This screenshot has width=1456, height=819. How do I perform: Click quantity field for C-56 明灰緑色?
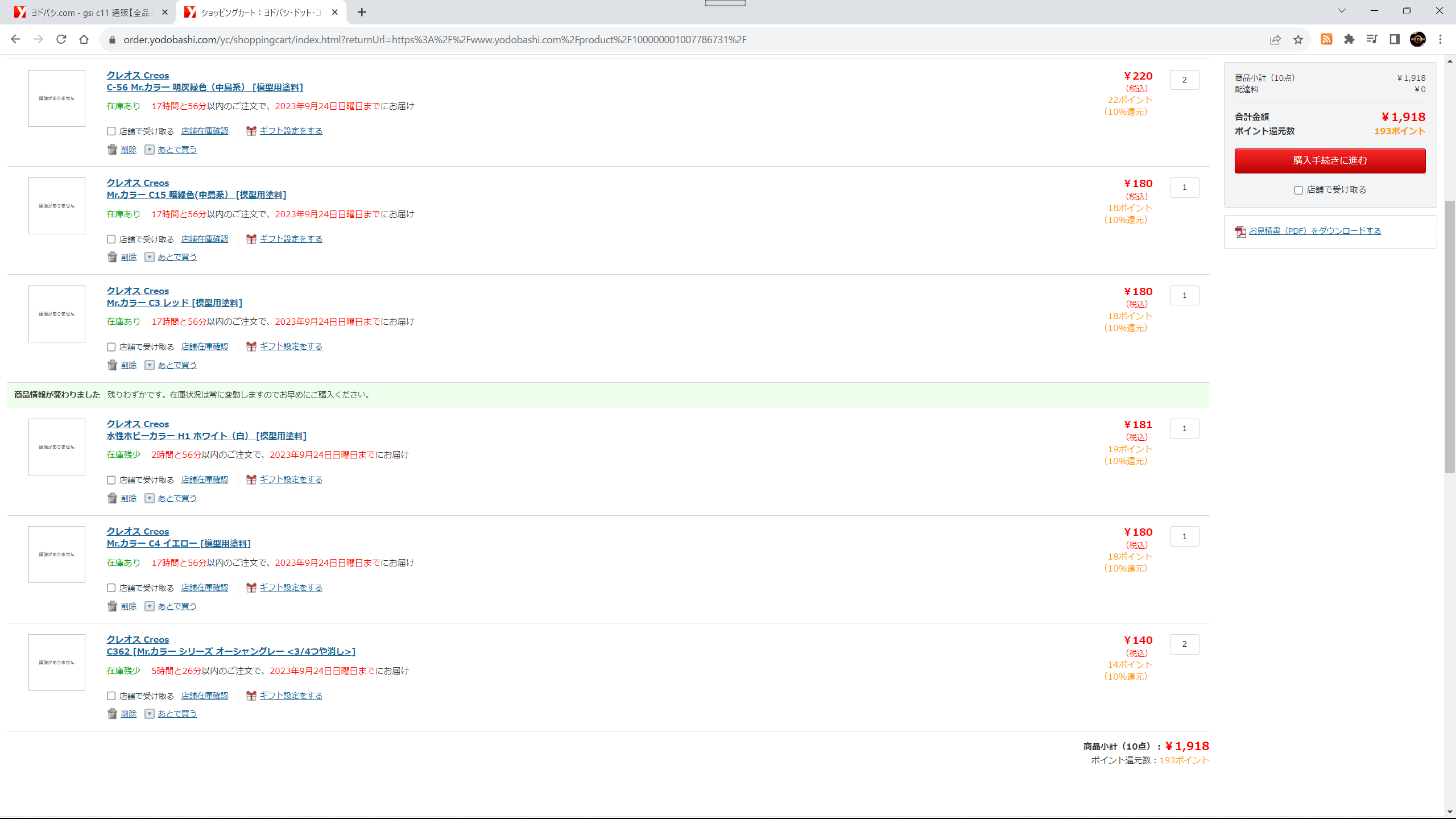pyautogui.click(x=1184, y=80)
